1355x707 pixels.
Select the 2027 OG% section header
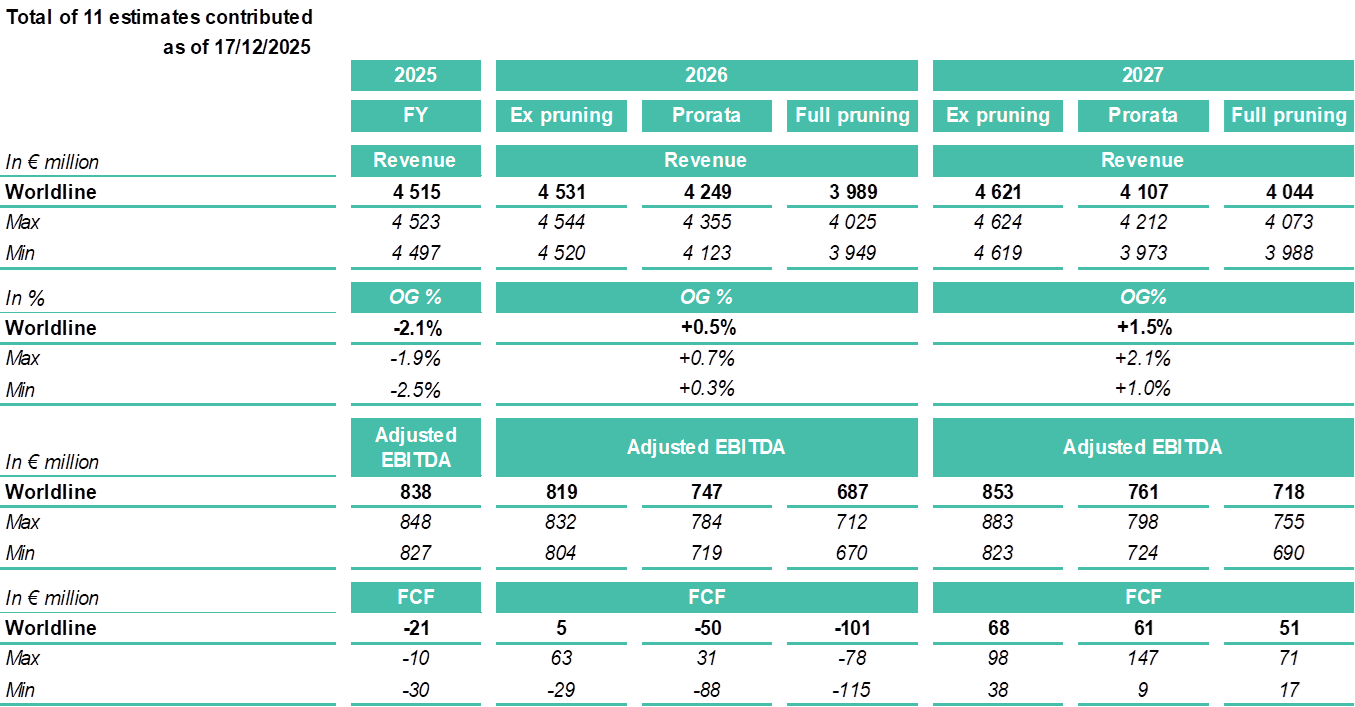click(1142, 297)
